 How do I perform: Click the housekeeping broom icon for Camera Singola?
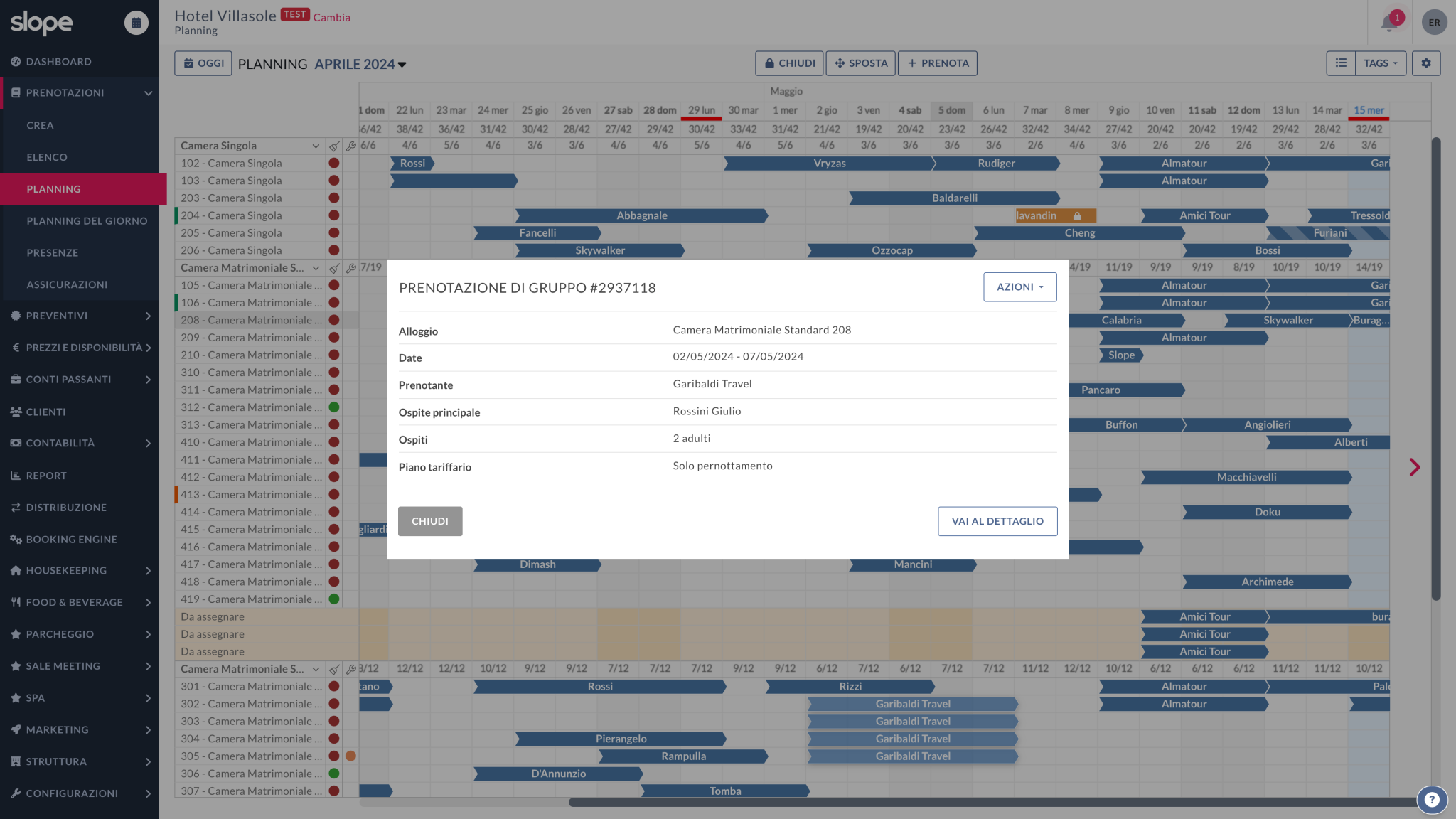335,146
